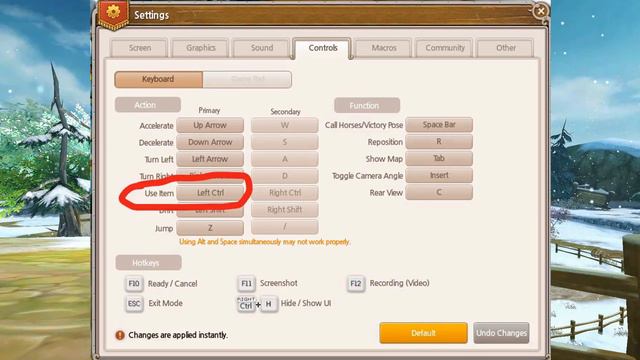The image size is (640, 360).
Task: Click the Settings gear icon
Action: click(113, 12)
